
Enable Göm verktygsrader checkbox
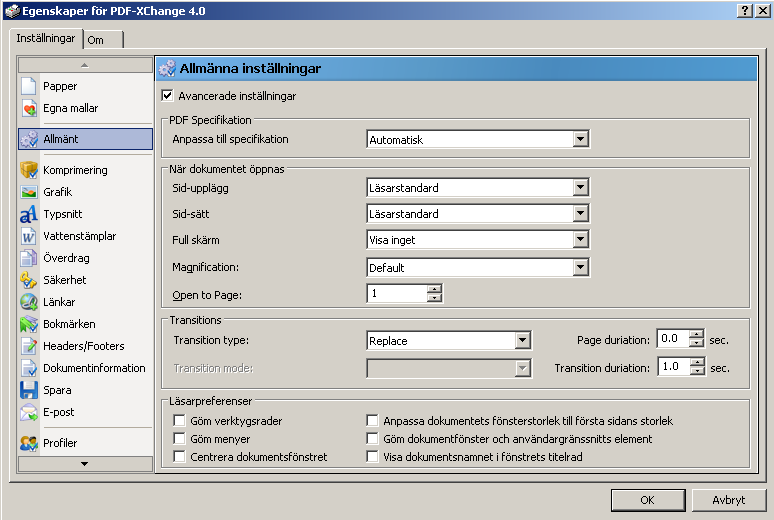(x=179, y=421)
